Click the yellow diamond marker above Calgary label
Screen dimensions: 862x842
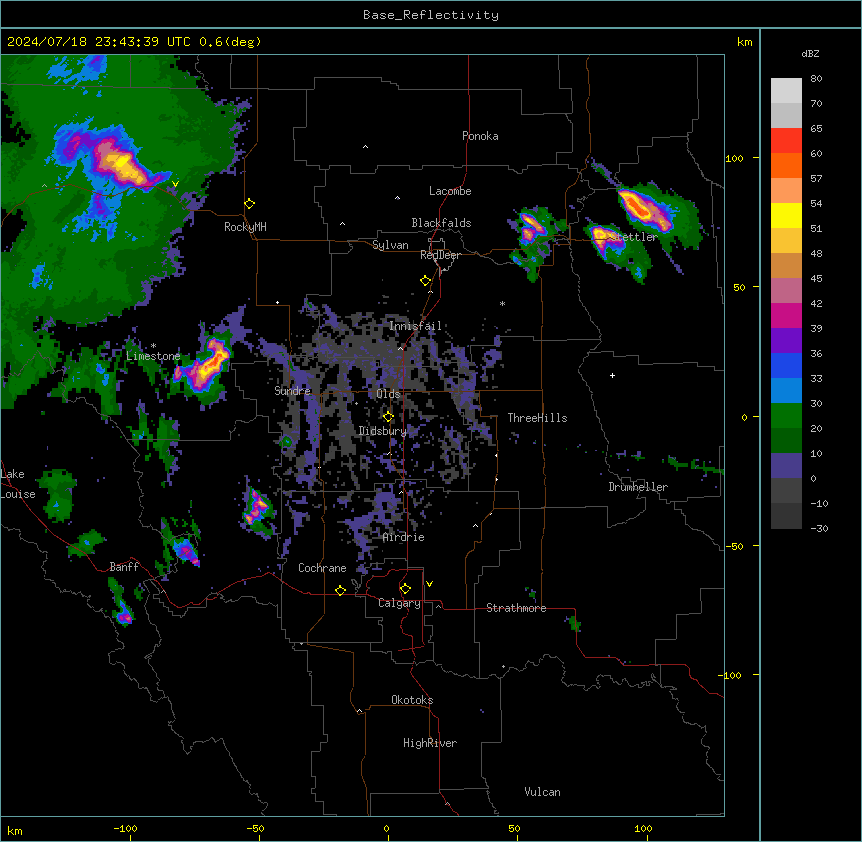point(405,589)
